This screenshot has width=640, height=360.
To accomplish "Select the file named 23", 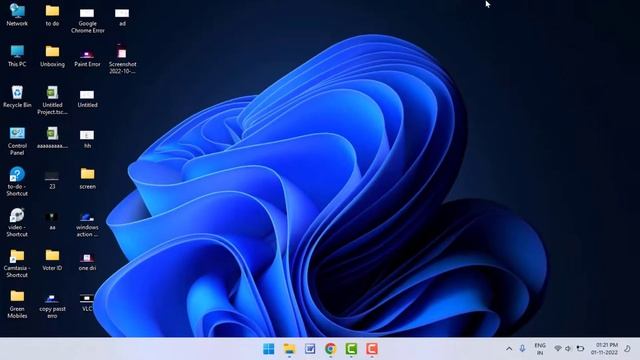I will [x=52, y=180].
